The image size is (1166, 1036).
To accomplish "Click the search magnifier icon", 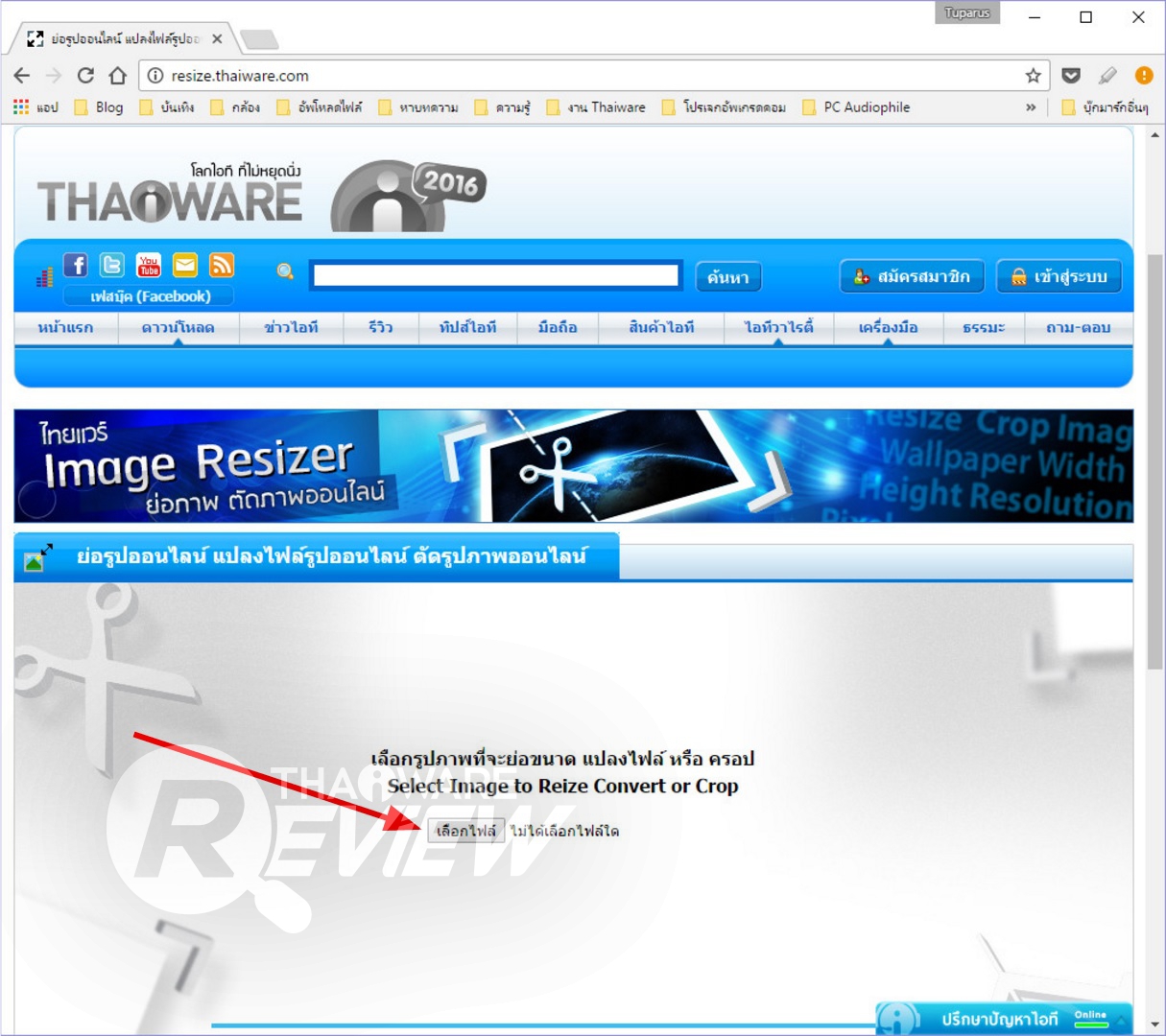I will click(x=285, y=271).
